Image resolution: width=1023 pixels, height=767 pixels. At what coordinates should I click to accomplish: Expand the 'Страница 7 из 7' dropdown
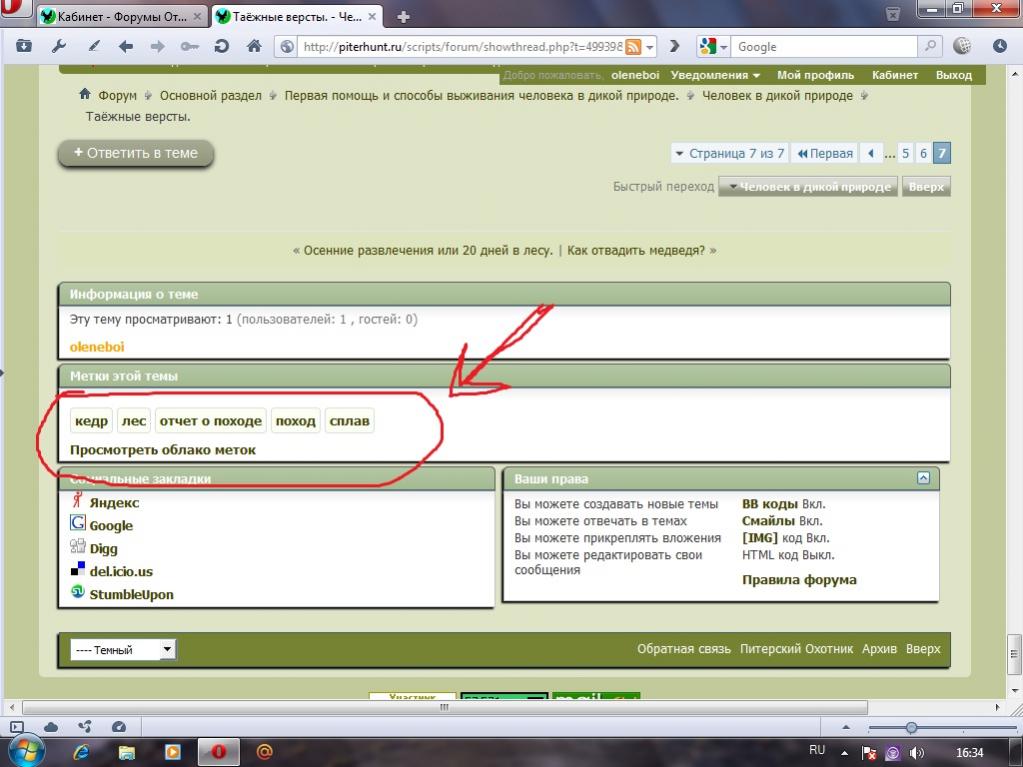point(730,153)
